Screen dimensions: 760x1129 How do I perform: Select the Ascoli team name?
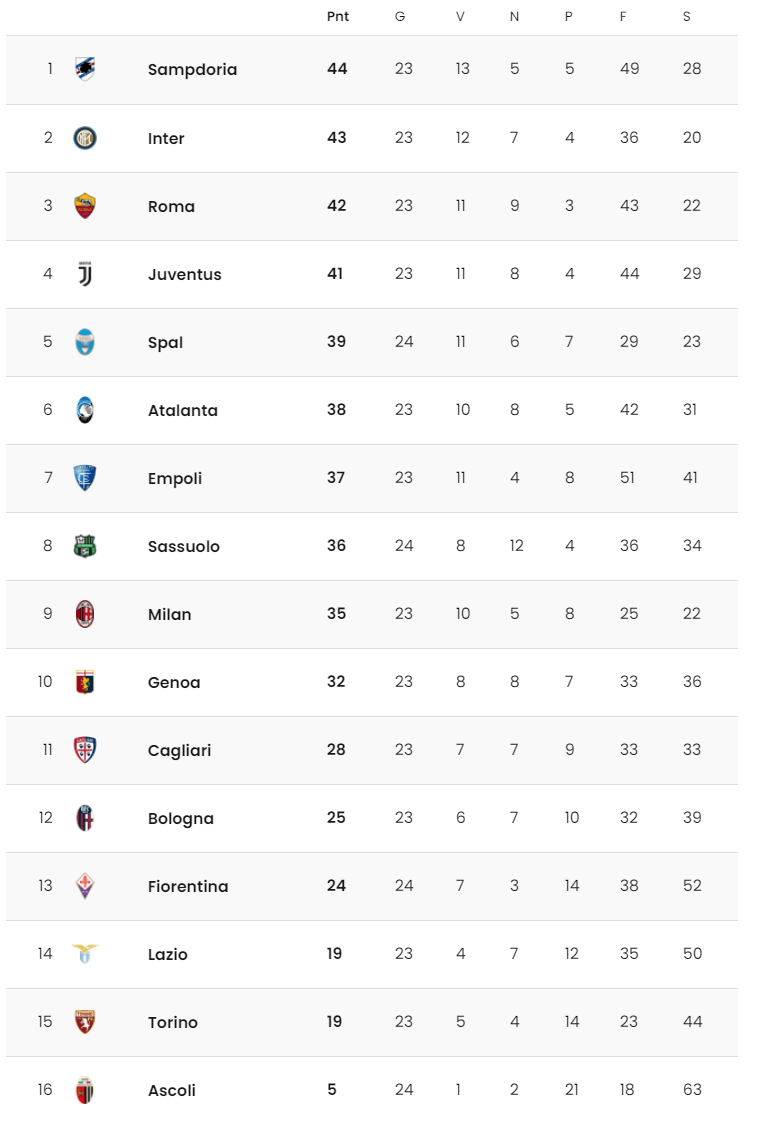point(172,1090)
